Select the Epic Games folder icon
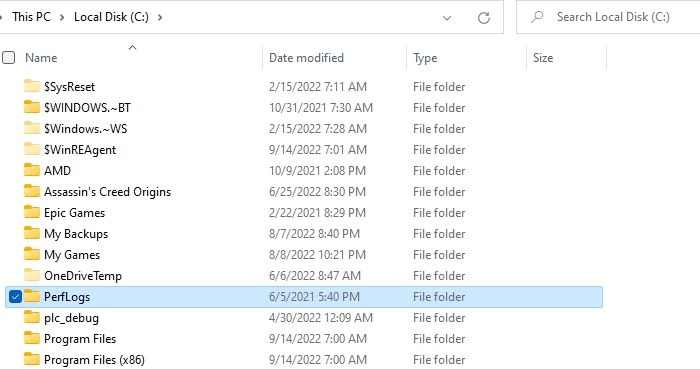 [x=32, y=212]
